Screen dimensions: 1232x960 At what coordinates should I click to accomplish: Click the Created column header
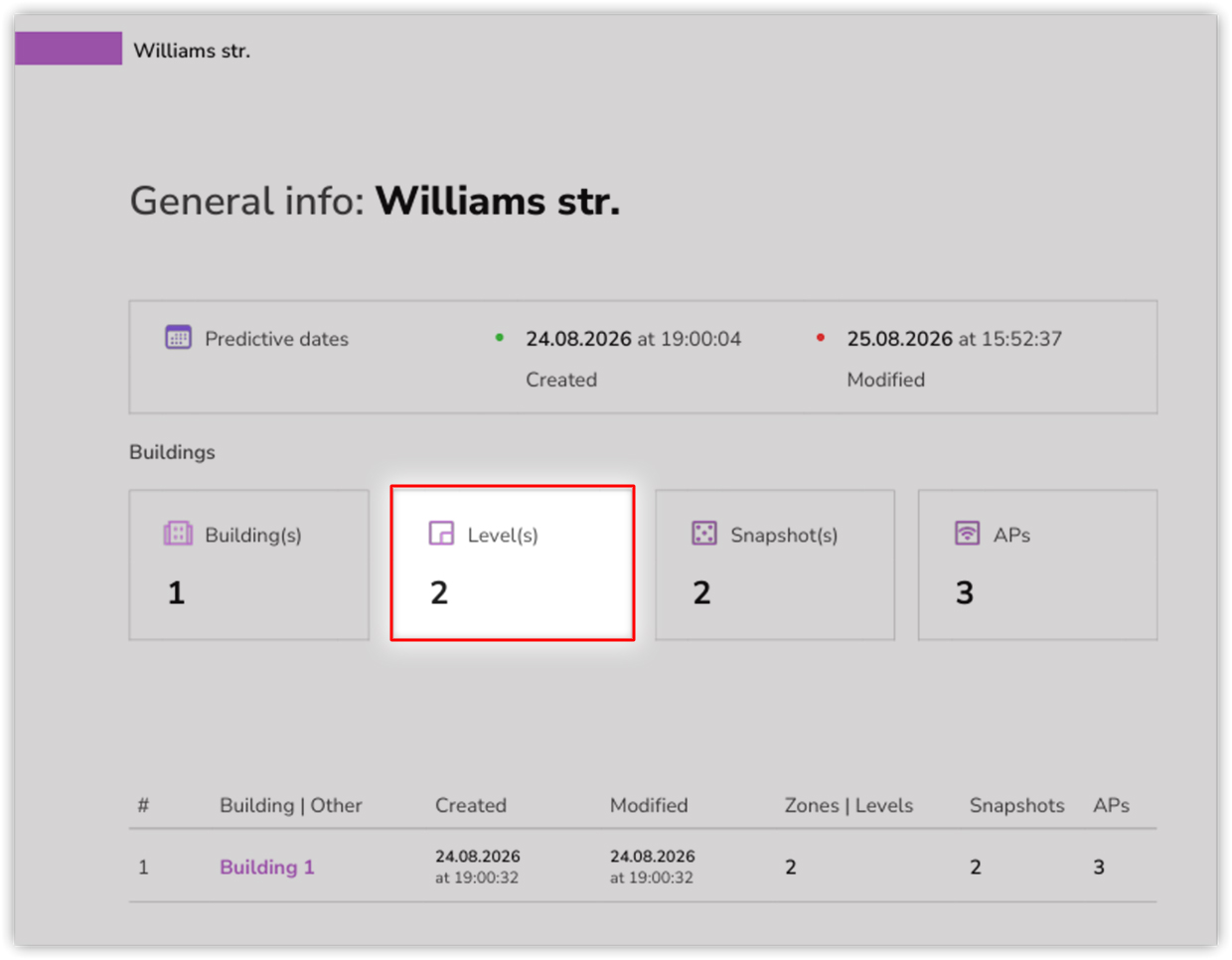click(471, 805)
